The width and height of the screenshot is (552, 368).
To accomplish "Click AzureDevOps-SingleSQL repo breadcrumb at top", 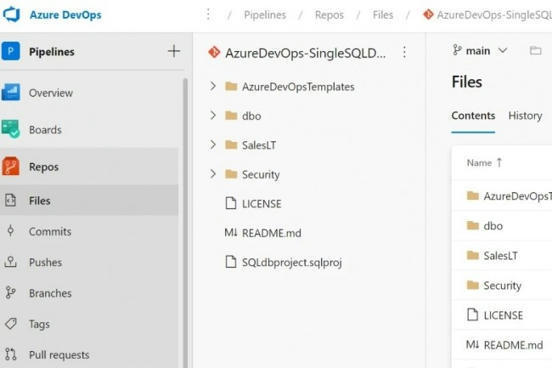I will [x=488, y=15].
